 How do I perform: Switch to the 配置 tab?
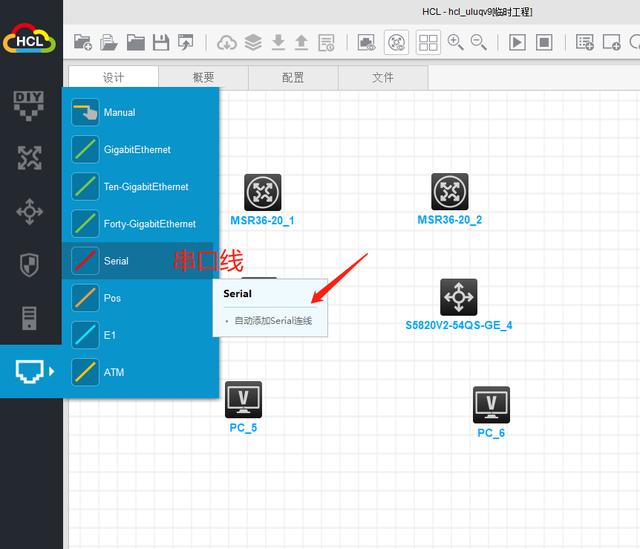(x=293, y=78)
